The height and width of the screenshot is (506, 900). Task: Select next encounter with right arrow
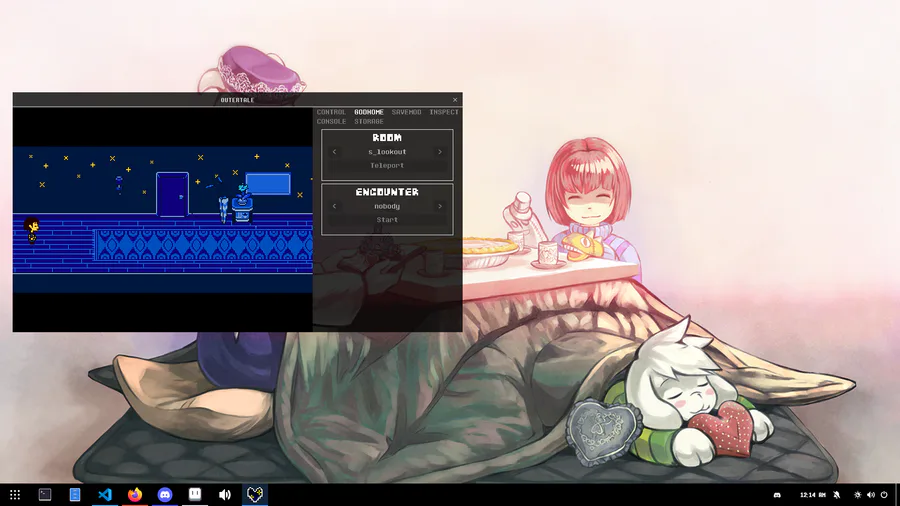pyautogui.click(x=440, y=206)
